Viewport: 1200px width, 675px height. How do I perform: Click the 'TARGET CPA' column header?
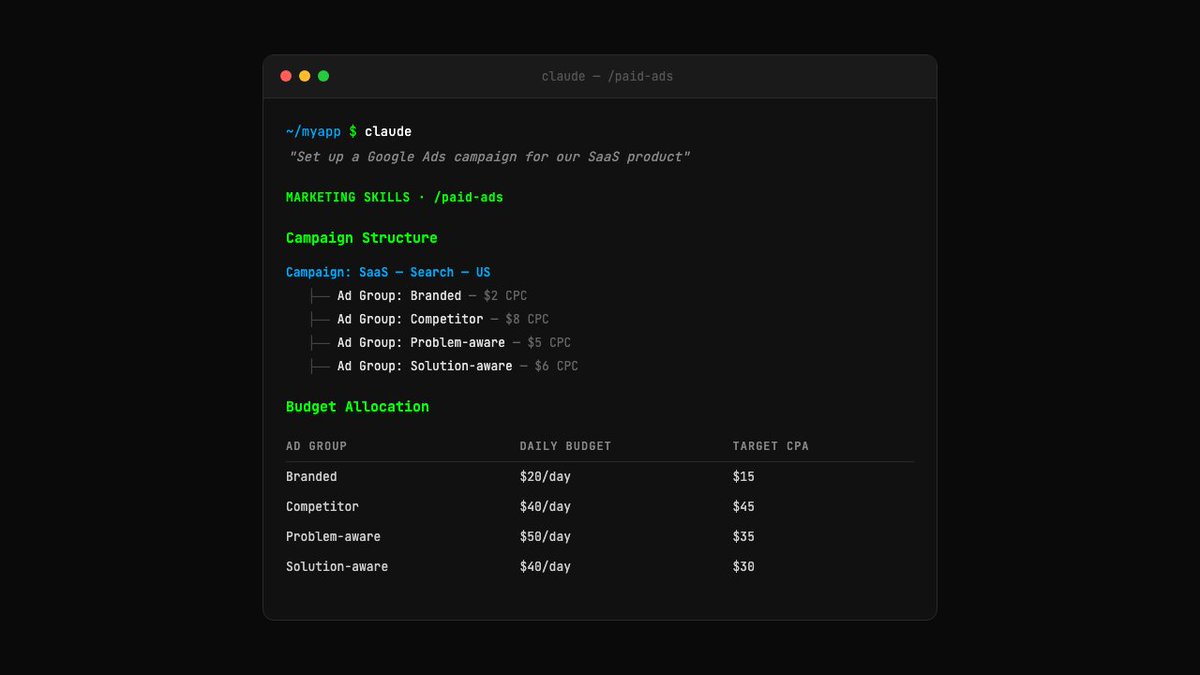tap(771, 446)
